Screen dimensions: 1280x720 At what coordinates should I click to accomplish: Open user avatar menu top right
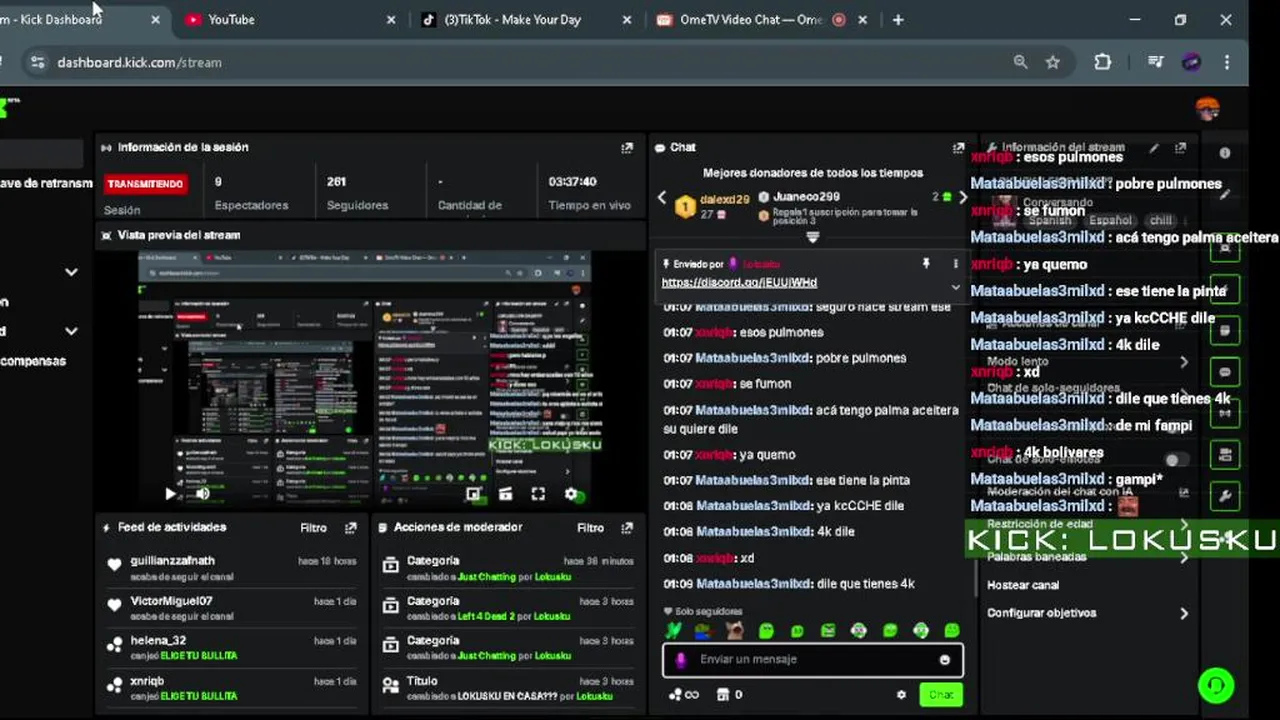pyautogui.click(x=1207, y=108)
